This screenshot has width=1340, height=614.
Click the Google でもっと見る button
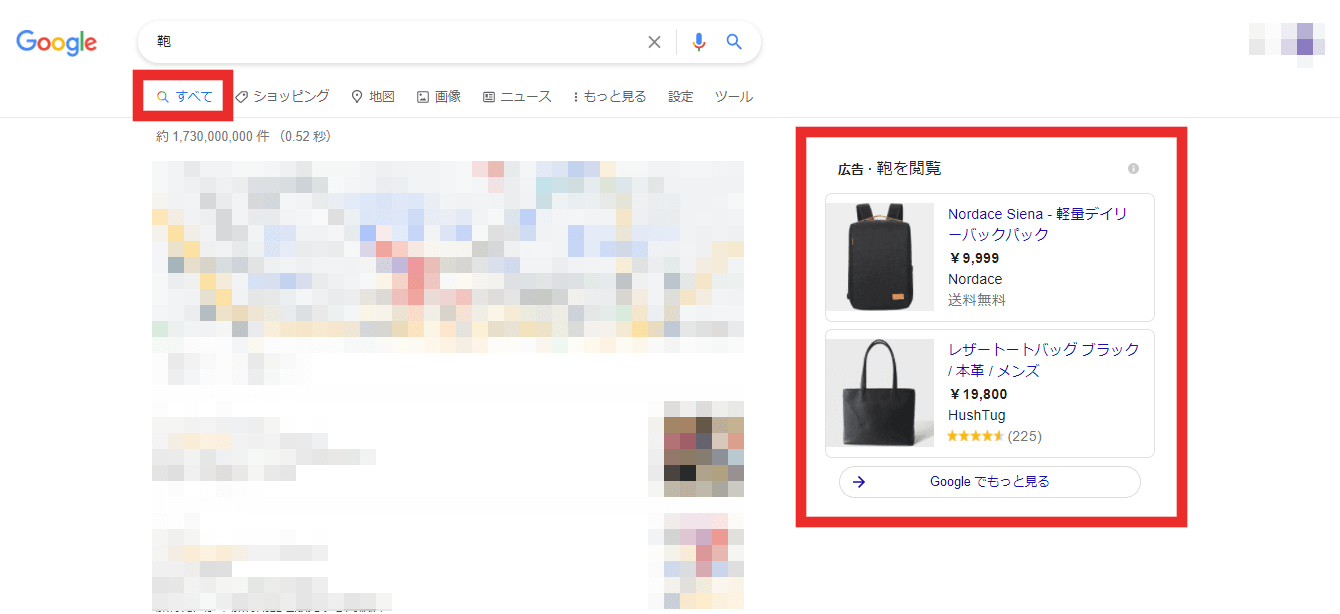tap(990, 482)
